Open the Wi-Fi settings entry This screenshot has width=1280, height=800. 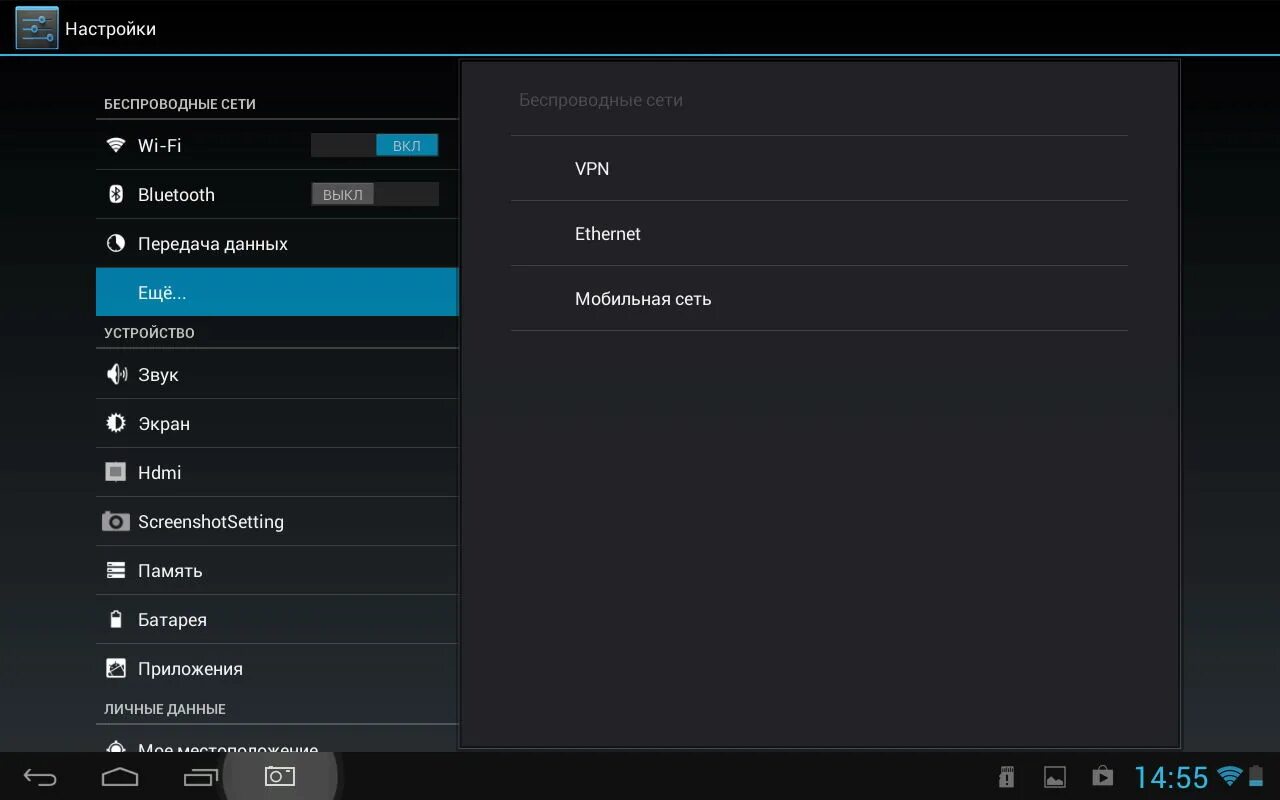click(277, 145)
